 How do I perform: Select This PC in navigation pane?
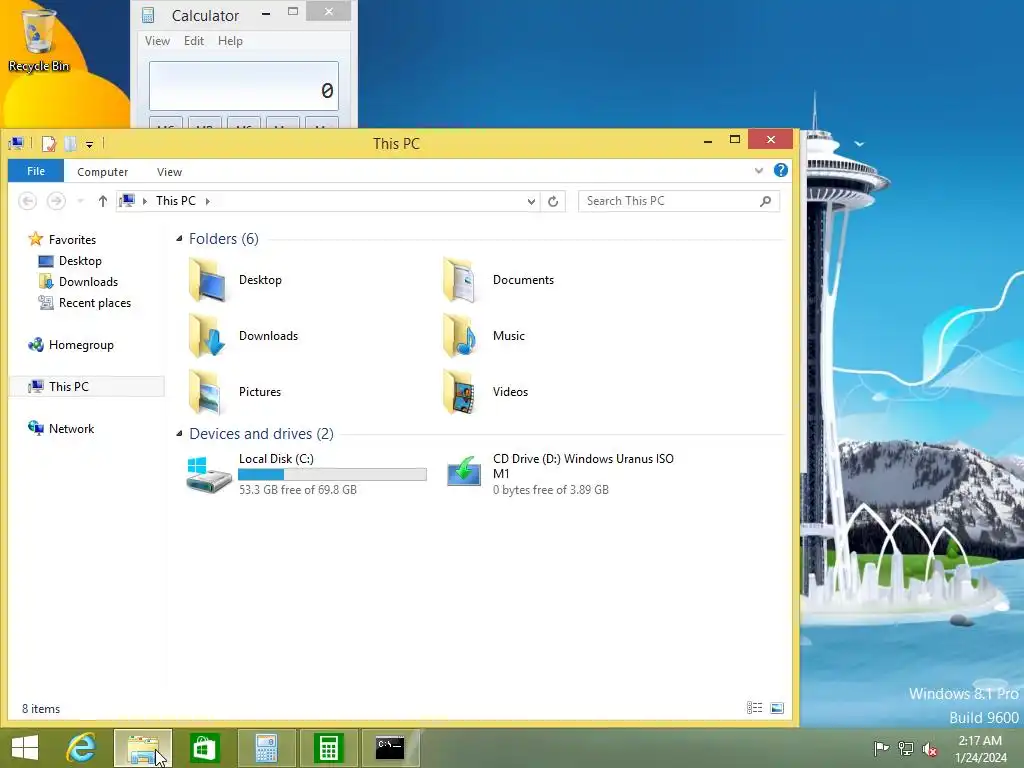[87, 387]
